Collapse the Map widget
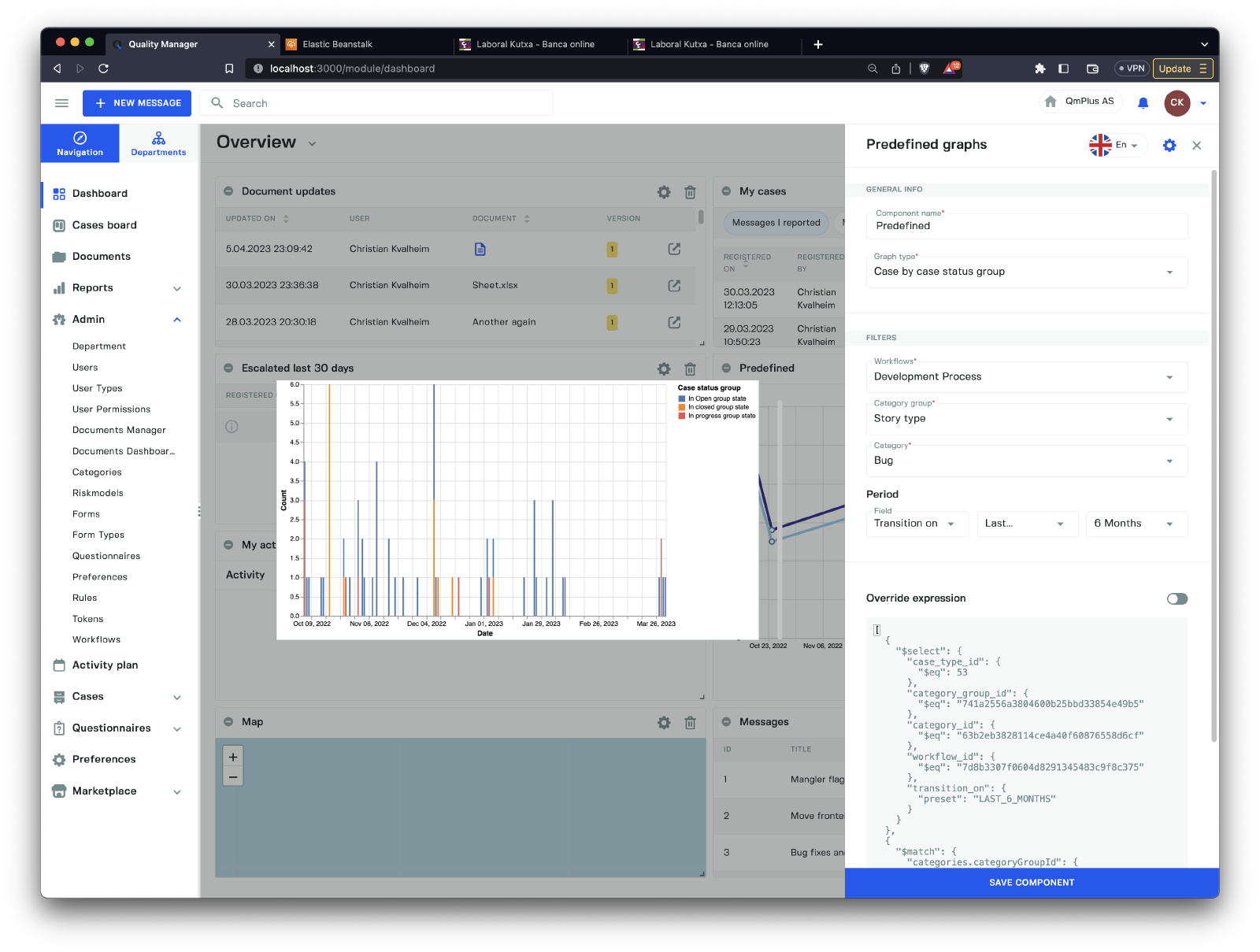The width and height of the screenshot is (1260, 952). tap(228, 722)
